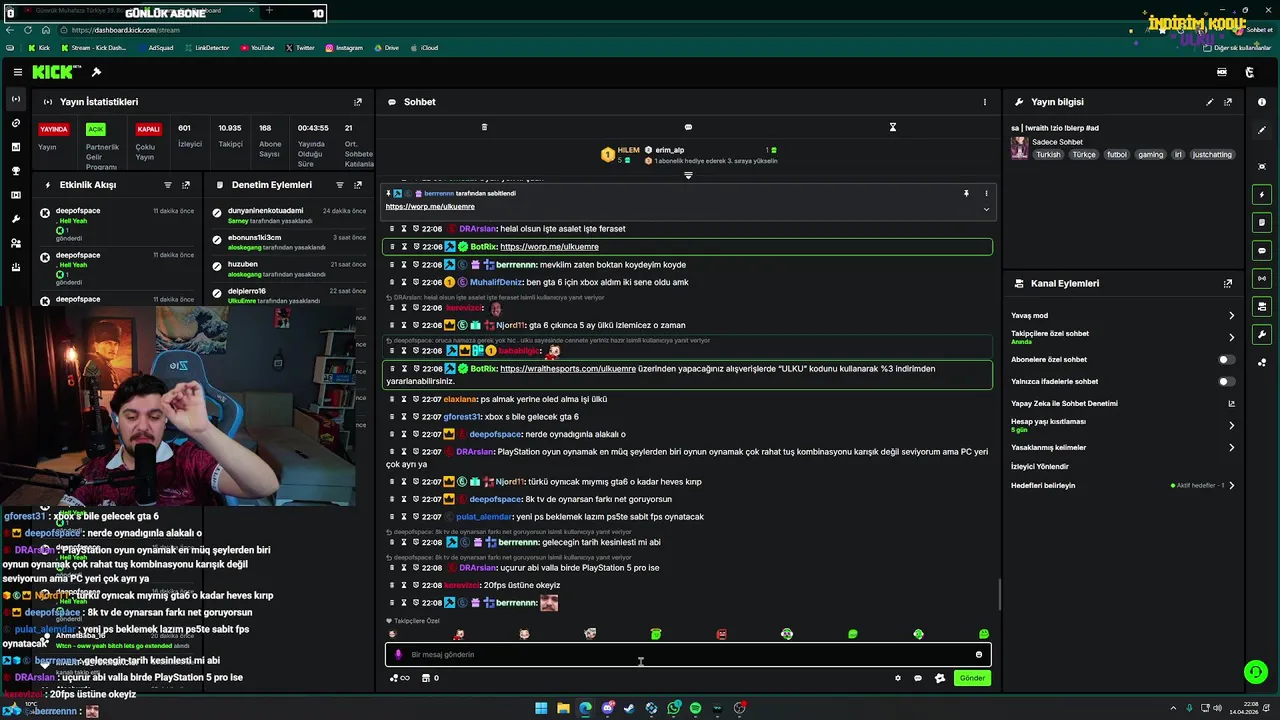Open the Windows Start button in taskbar
The width and height of the screenshot is (1280, 720).
click(x=541, y=708)
